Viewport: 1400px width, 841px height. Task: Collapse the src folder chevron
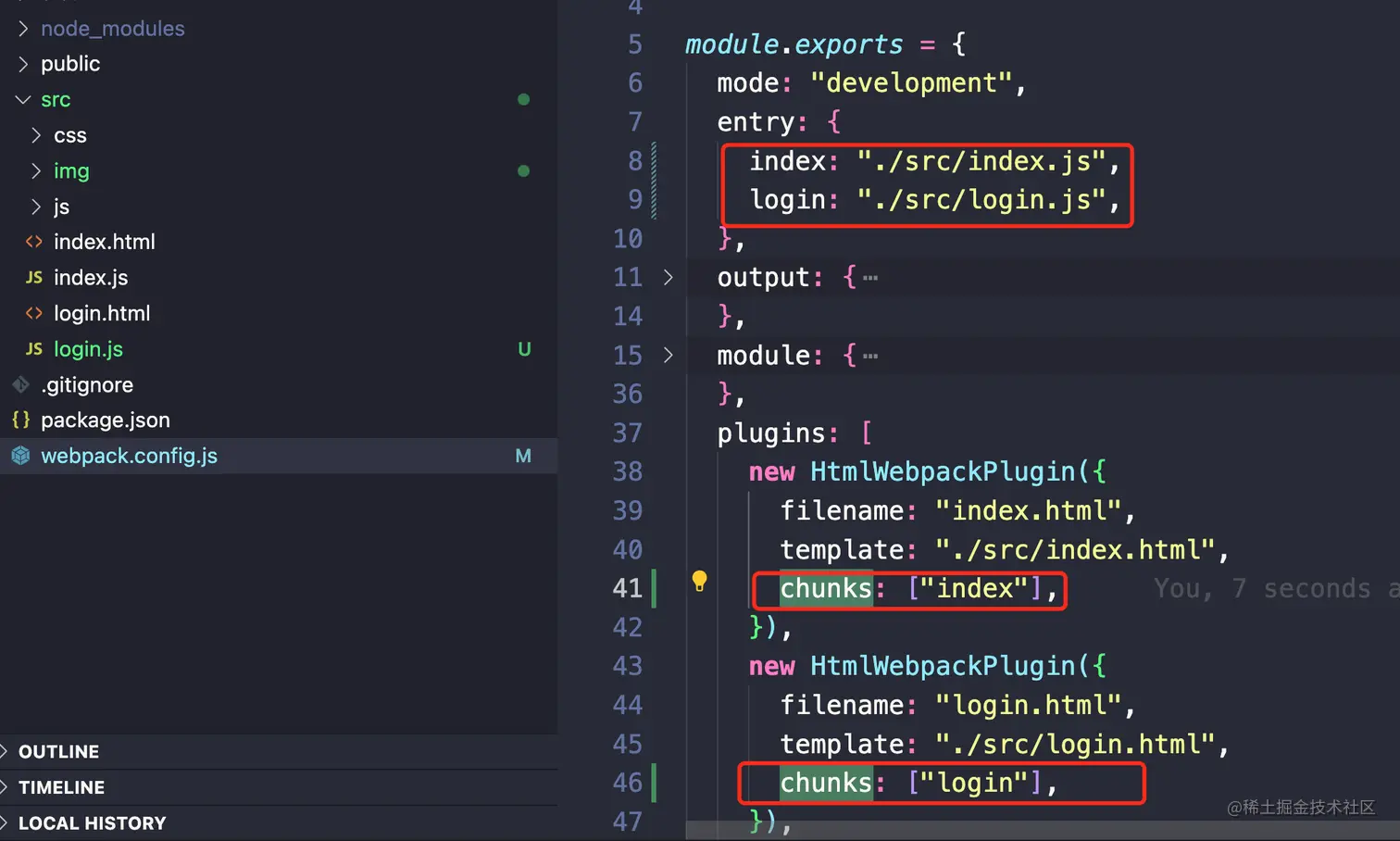(23, 99)
